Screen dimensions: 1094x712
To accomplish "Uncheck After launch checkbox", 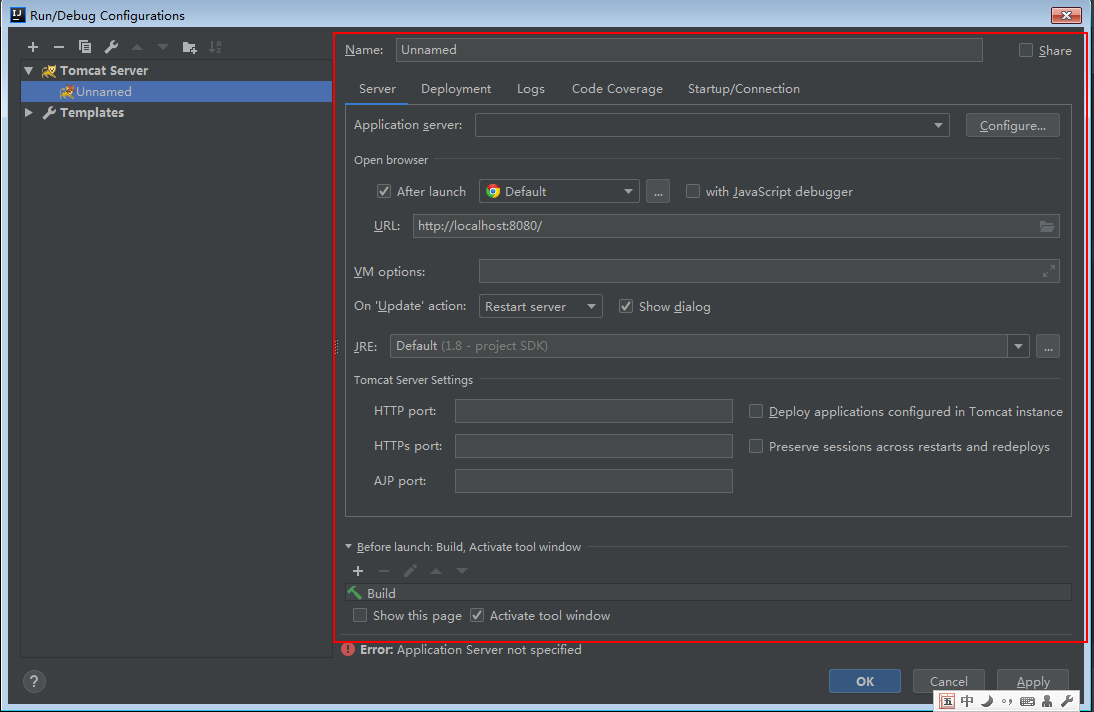I will [384, 191].
